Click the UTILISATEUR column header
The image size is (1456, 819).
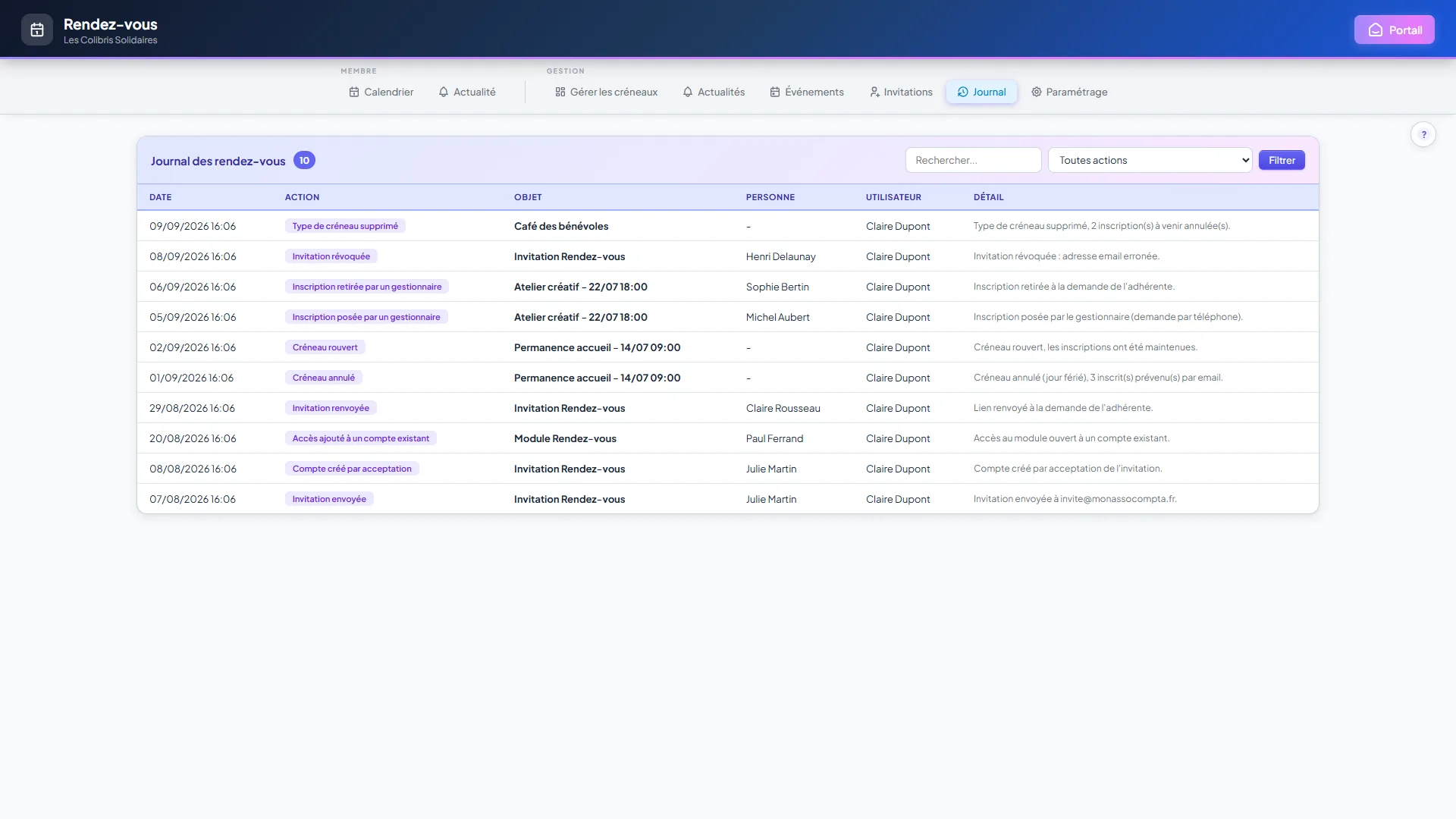pos(893,197)
